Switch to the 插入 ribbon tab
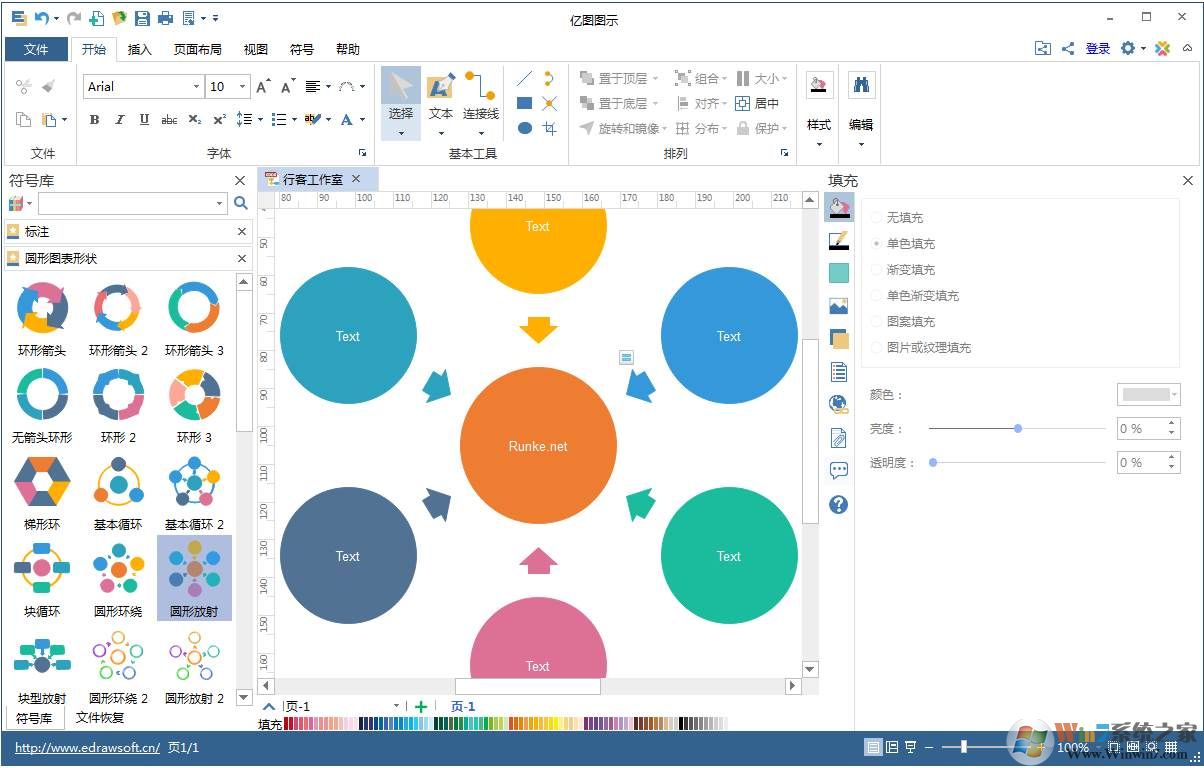 click(x=140, y=49)
